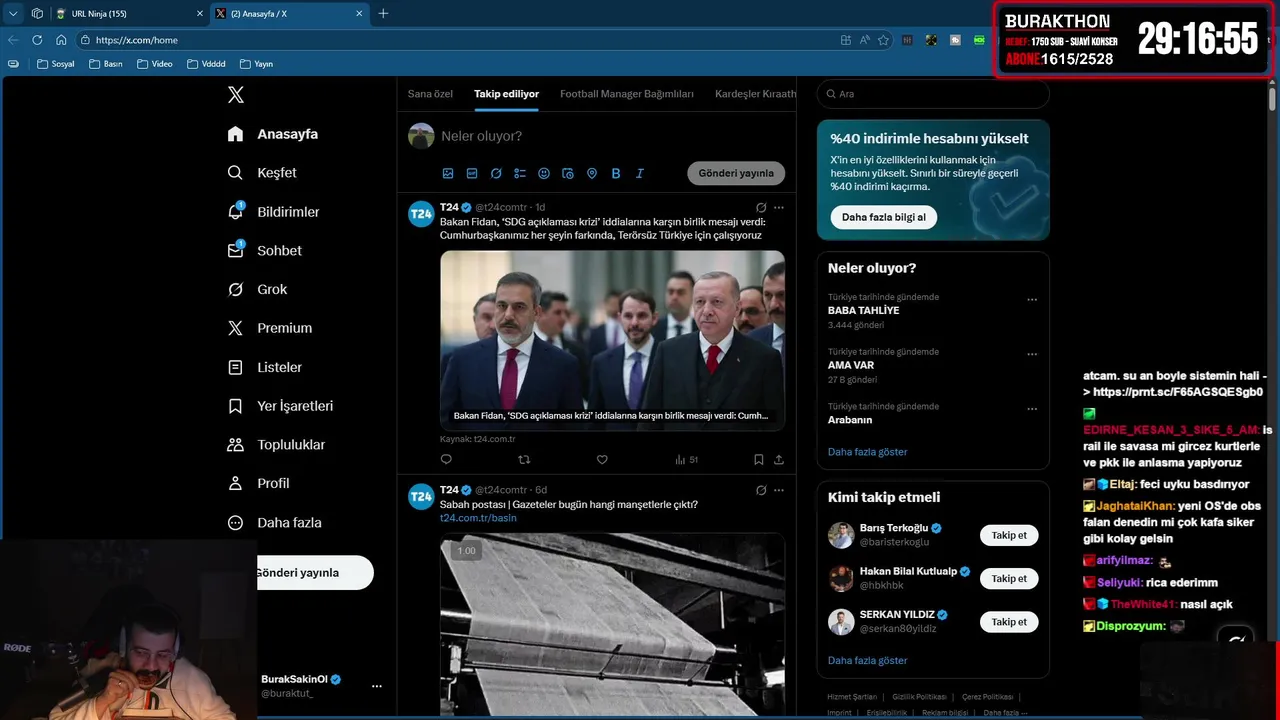Apply bold formatting in composer
The height and width of the screenshot is (720, 1280).
pyautogui.click(x=616, y=173)
